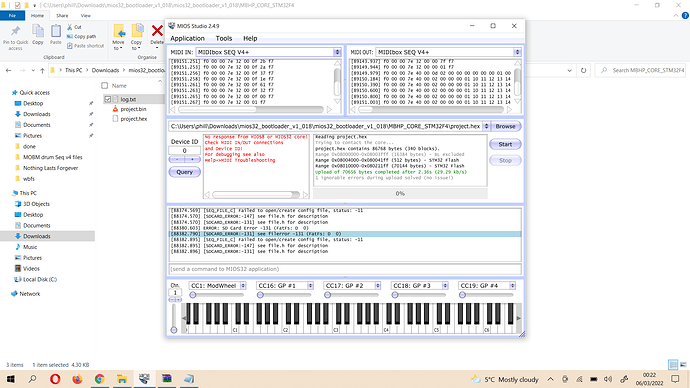Open Google Chrome from the taskbar
This screenshot has width=690, height=388.
[99, 379]
